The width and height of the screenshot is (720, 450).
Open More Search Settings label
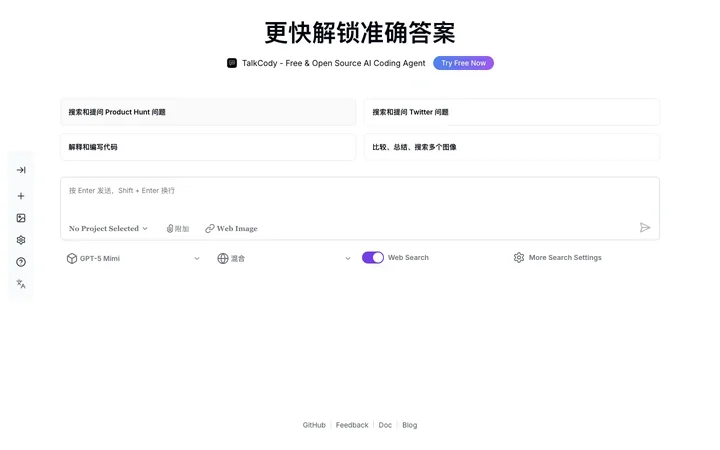click(x=565, y=258)
